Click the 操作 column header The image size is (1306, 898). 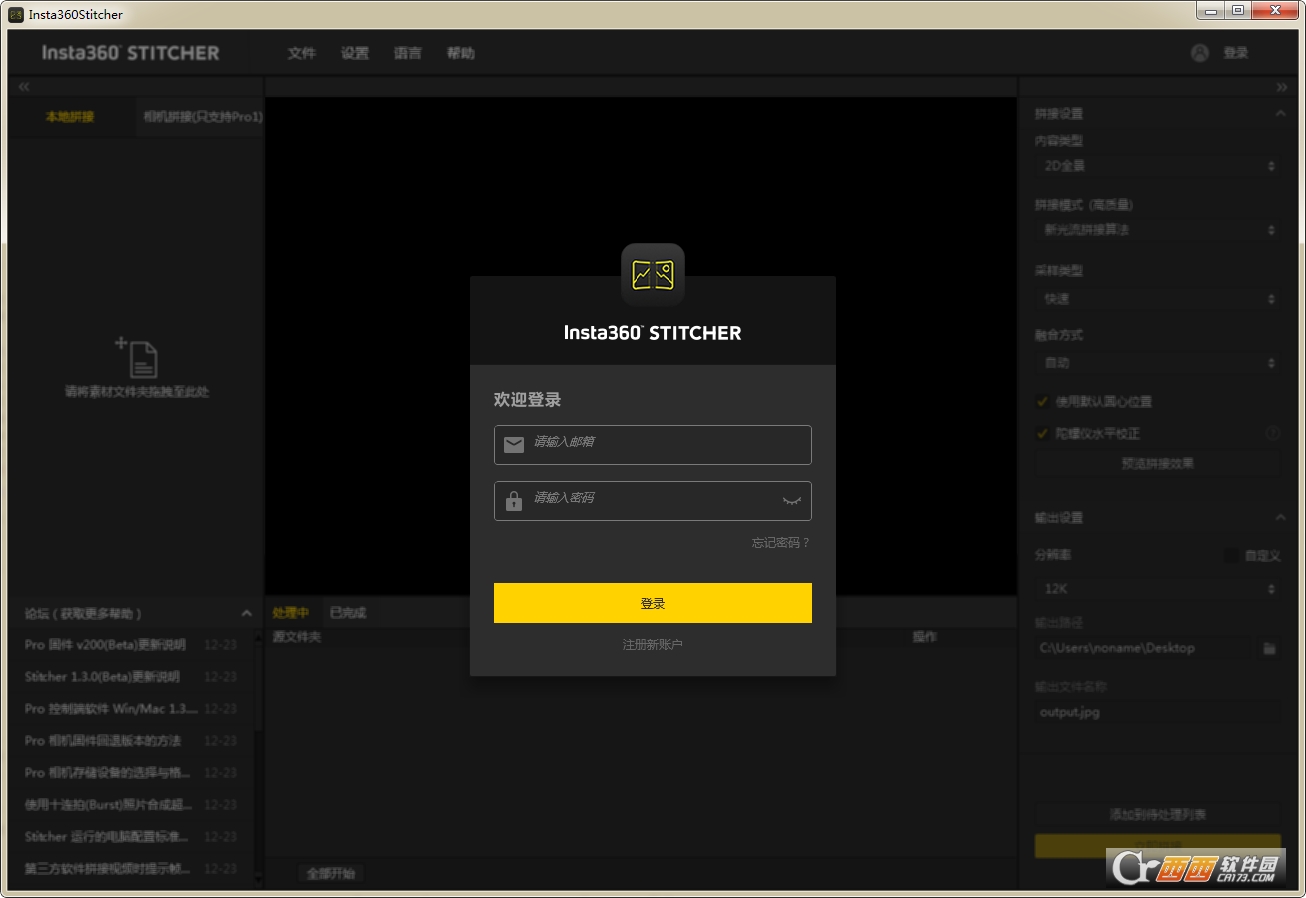click(x=924, y=637)
